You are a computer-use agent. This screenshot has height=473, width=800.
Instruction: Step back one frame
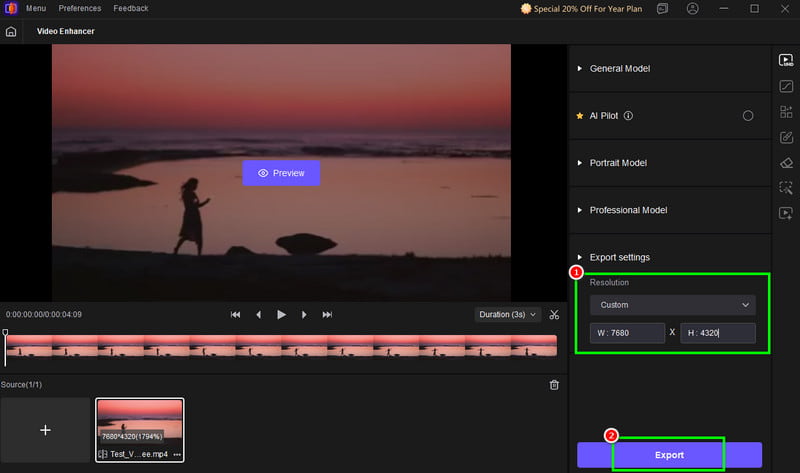[259, 315]
